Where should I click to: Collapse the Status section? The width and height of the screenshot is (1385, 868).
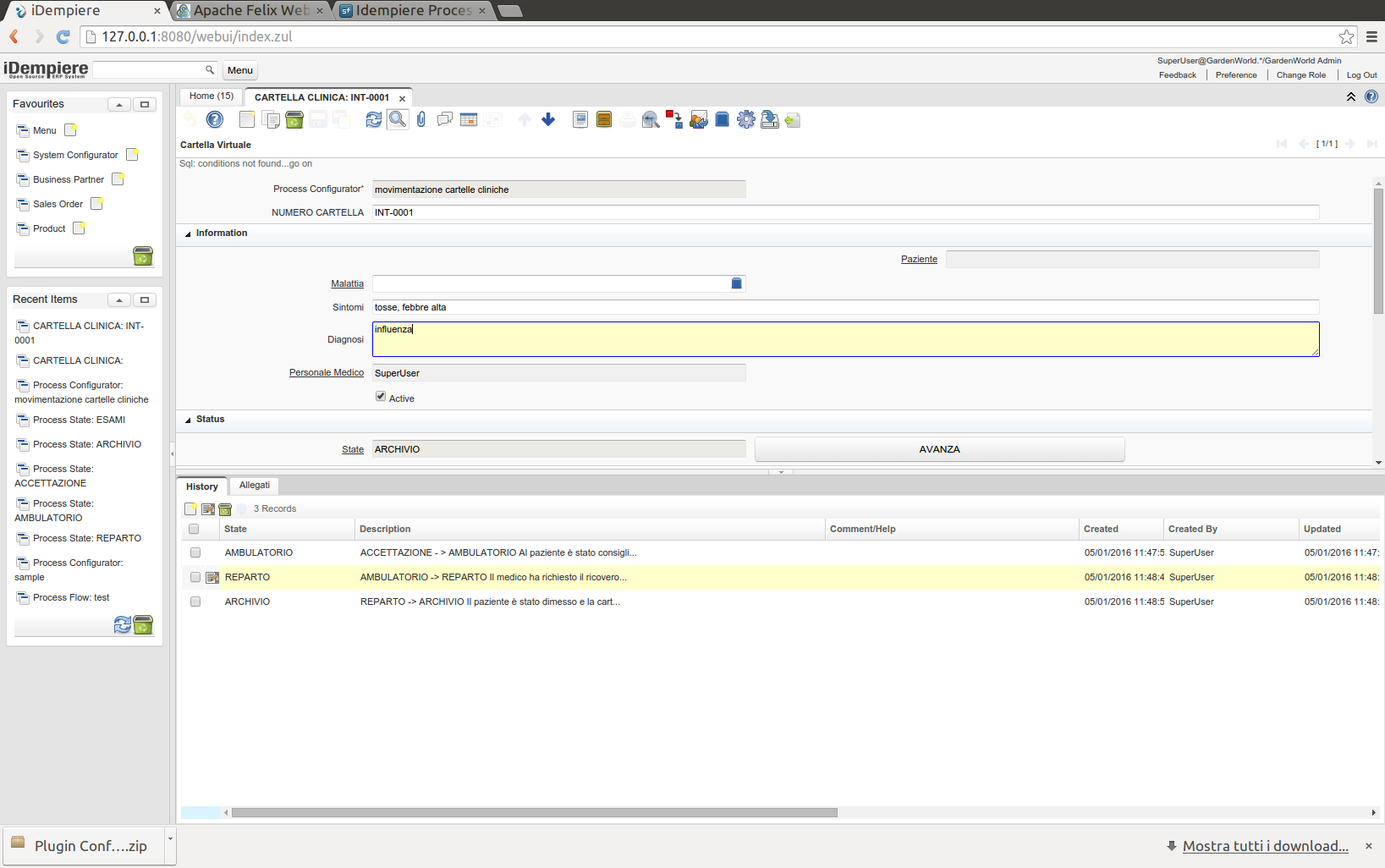[188, 420]
